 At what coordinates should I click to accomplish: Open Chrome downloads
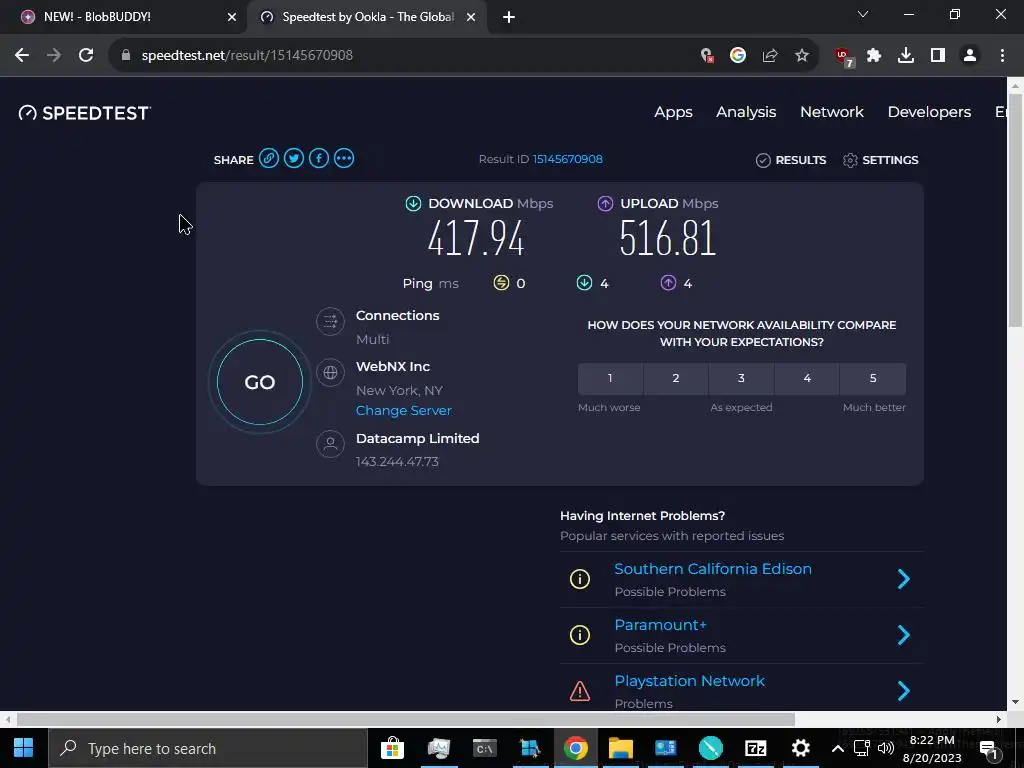(906, 56)
